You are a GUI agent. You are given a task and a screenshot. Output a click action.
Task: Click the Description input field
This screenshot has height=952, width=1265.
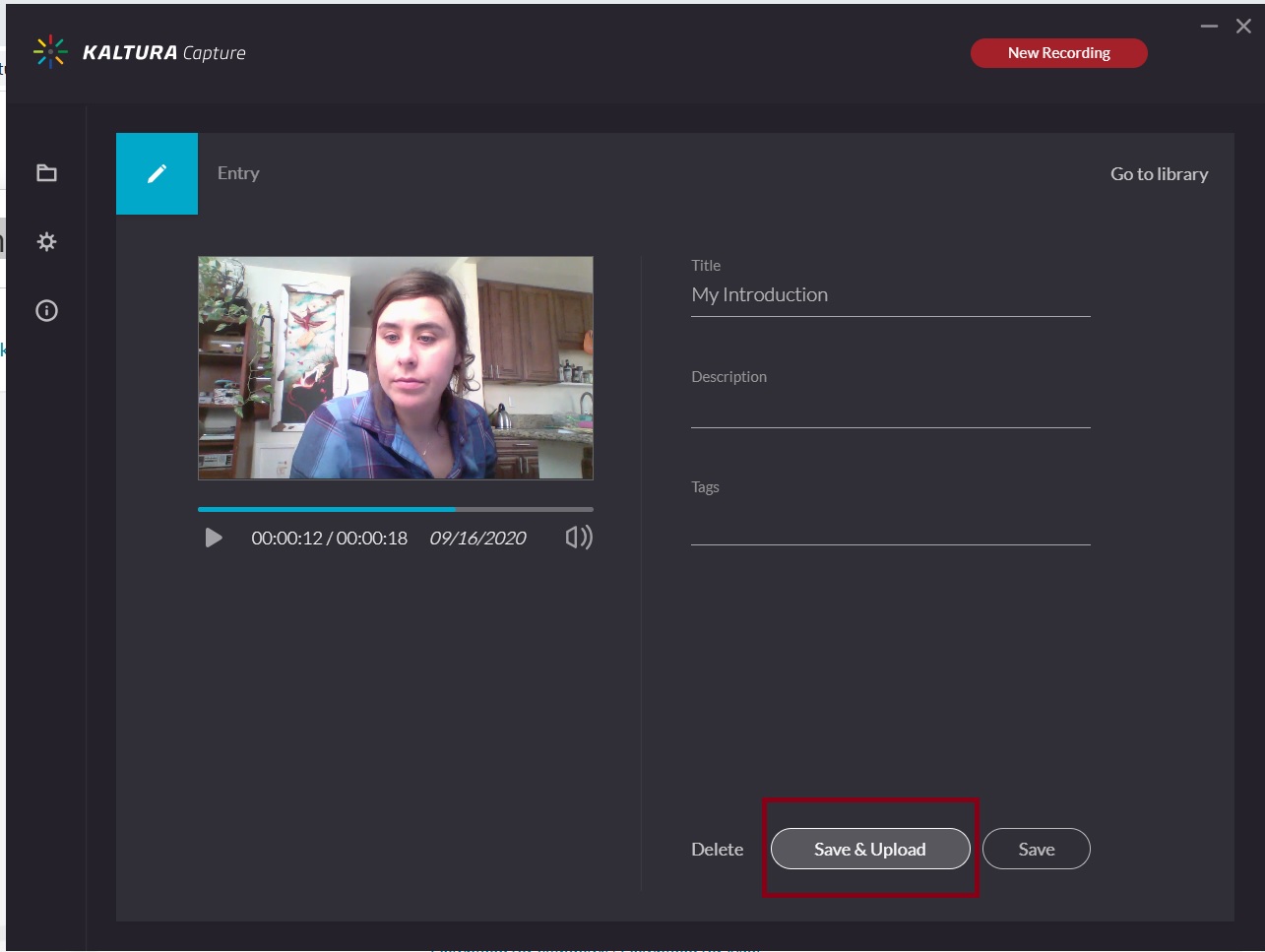[890, 409]
